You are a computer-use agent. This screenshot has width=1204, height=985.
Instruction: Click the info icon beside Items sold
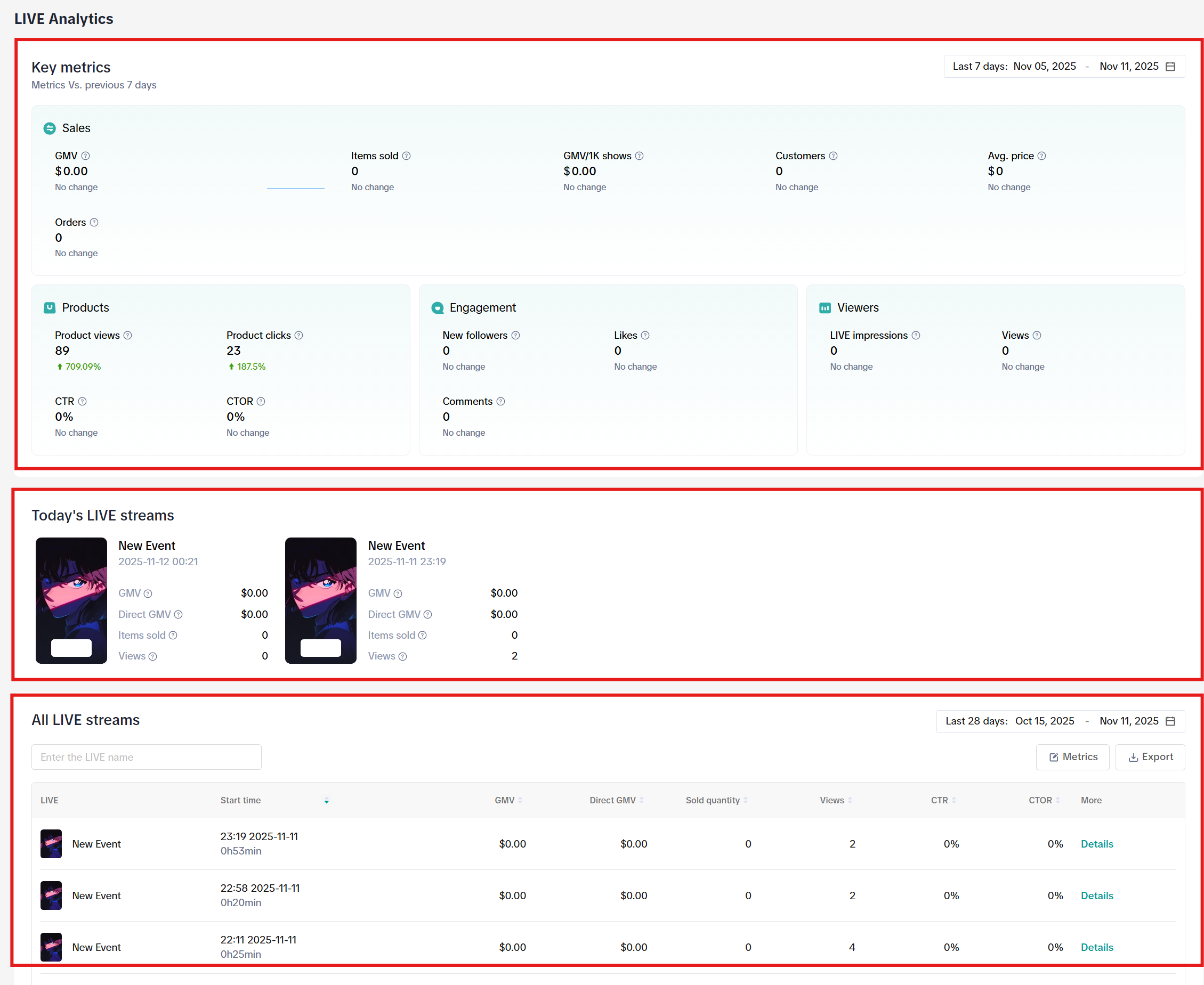click(407, 156)
